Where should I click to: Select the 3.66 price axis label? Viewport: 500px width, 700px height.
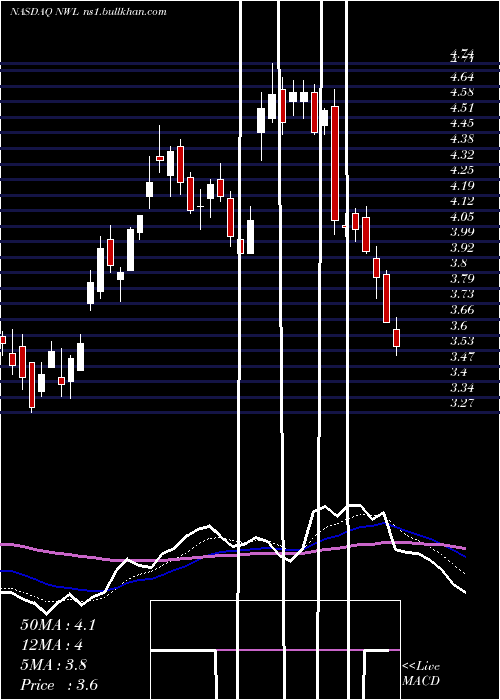(x=462, y=310)
